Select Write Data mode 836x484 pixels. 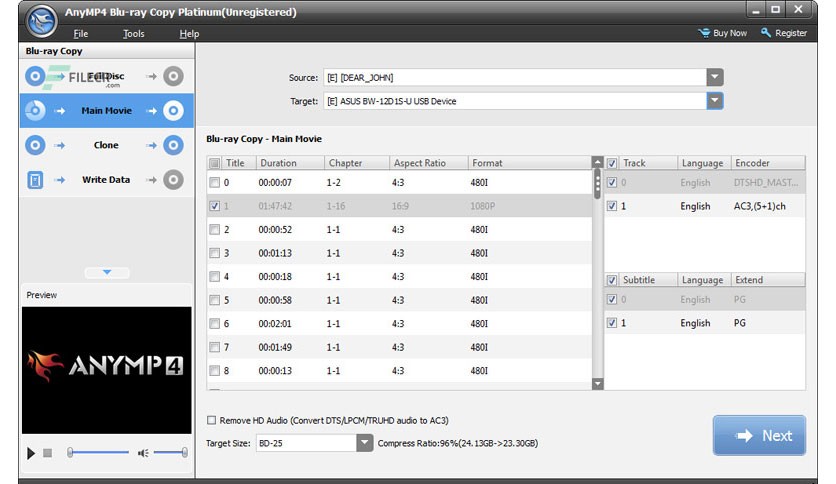107,180
